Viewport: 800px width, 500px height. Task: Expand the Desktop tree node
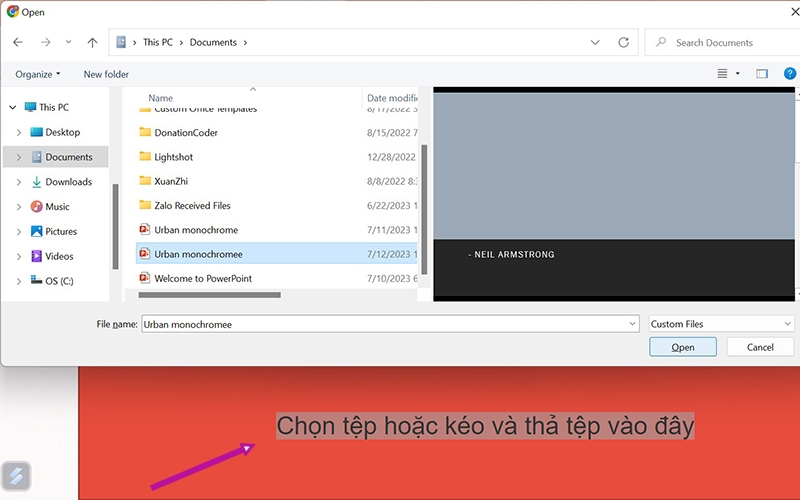tap(19, 132)
